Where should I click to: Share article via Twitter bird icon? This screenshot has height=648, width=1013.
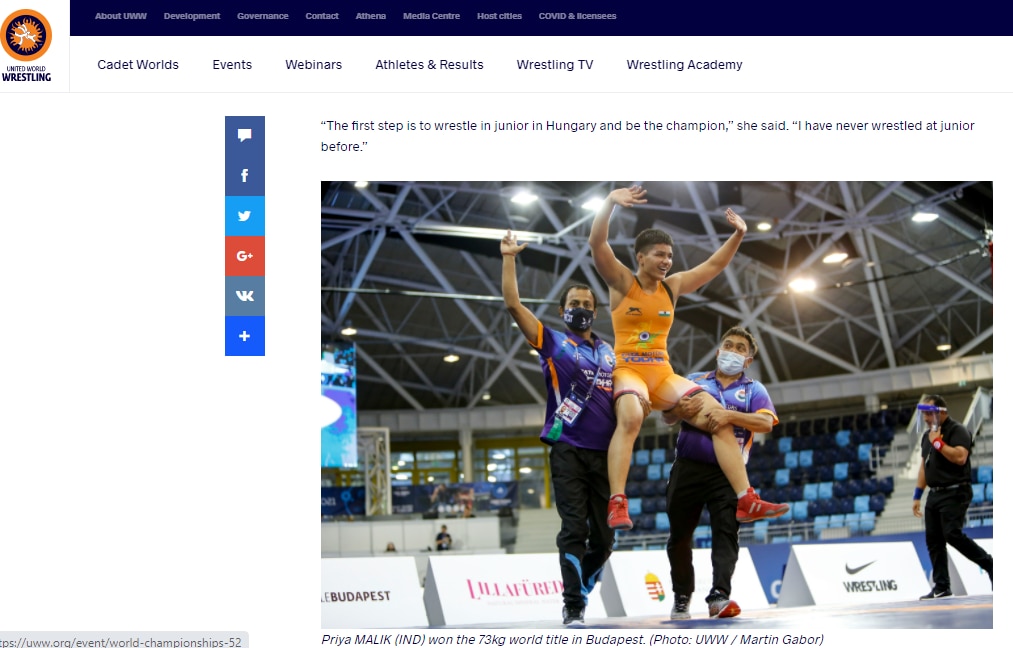[x=244, y=216]
